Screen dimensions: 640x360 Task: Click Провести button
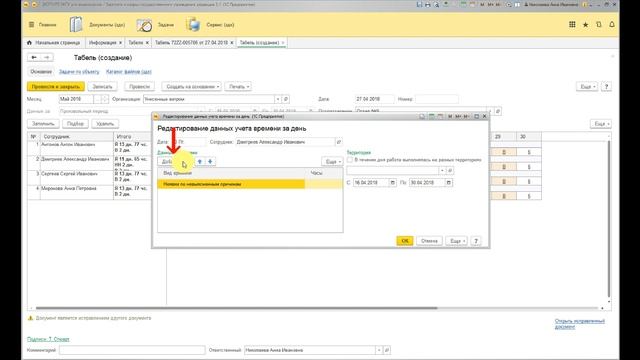(x=140, y=87)
